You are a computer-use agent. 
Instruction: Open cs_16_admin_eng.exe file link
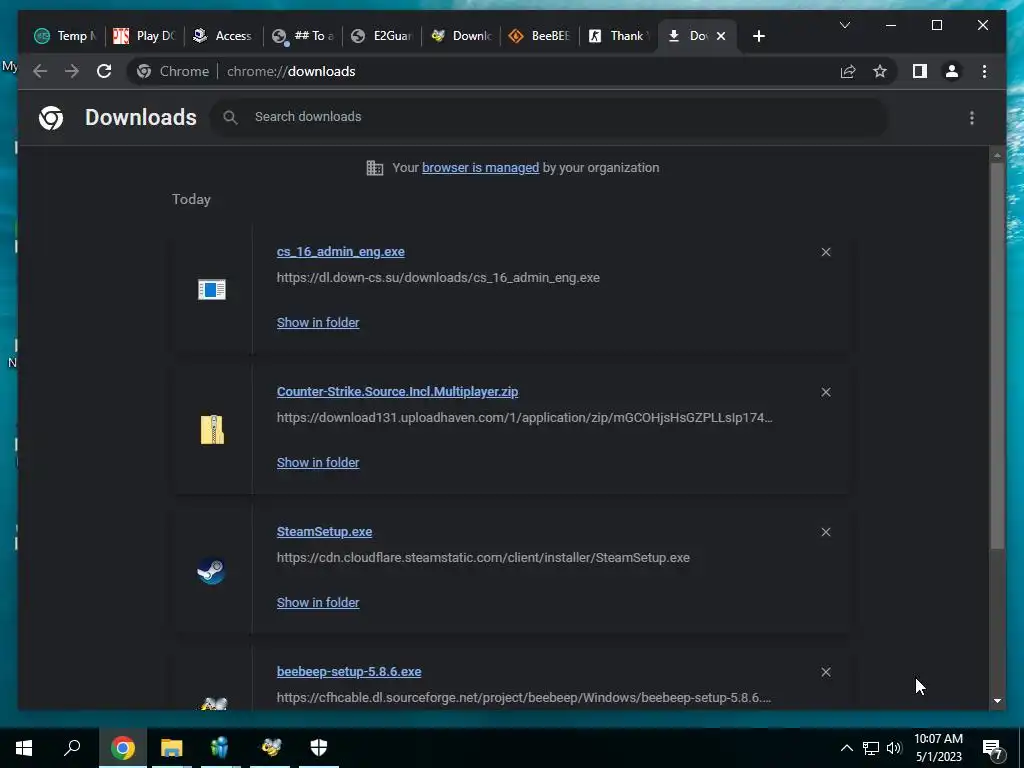pos(340,251)
